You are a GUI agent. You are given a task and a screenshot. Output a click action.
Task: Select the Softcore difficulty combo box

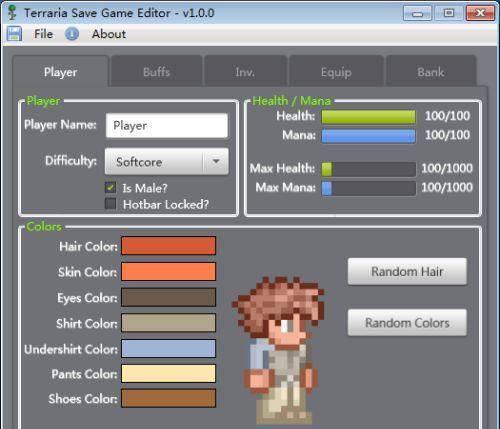tap(167, 161)
